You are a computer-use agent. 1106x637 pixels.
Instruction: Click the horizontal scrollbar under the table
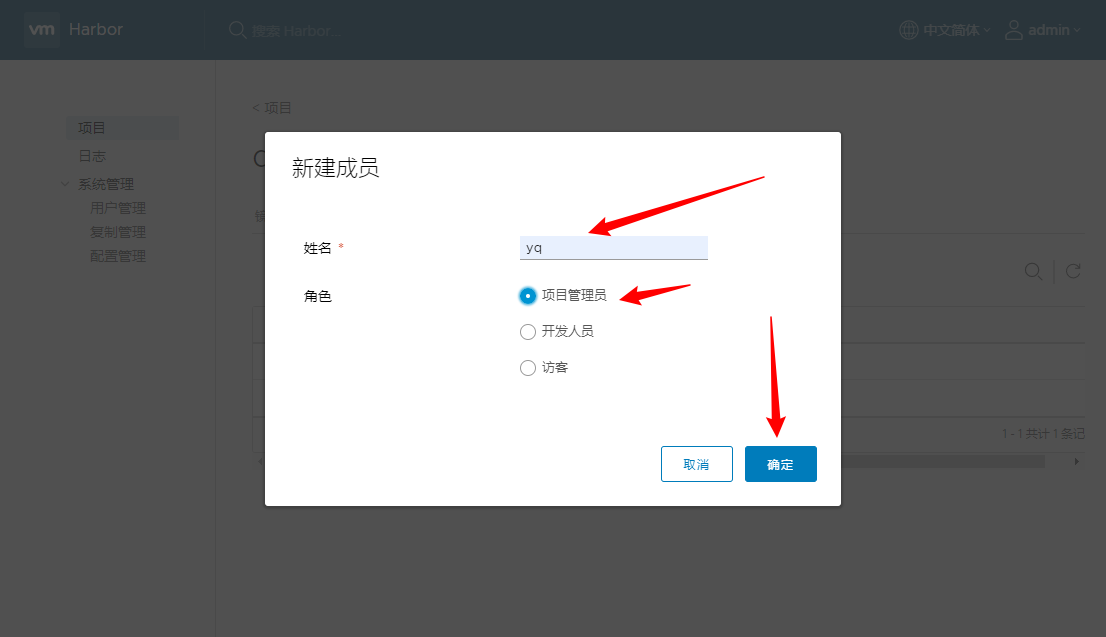pos(942,461)
